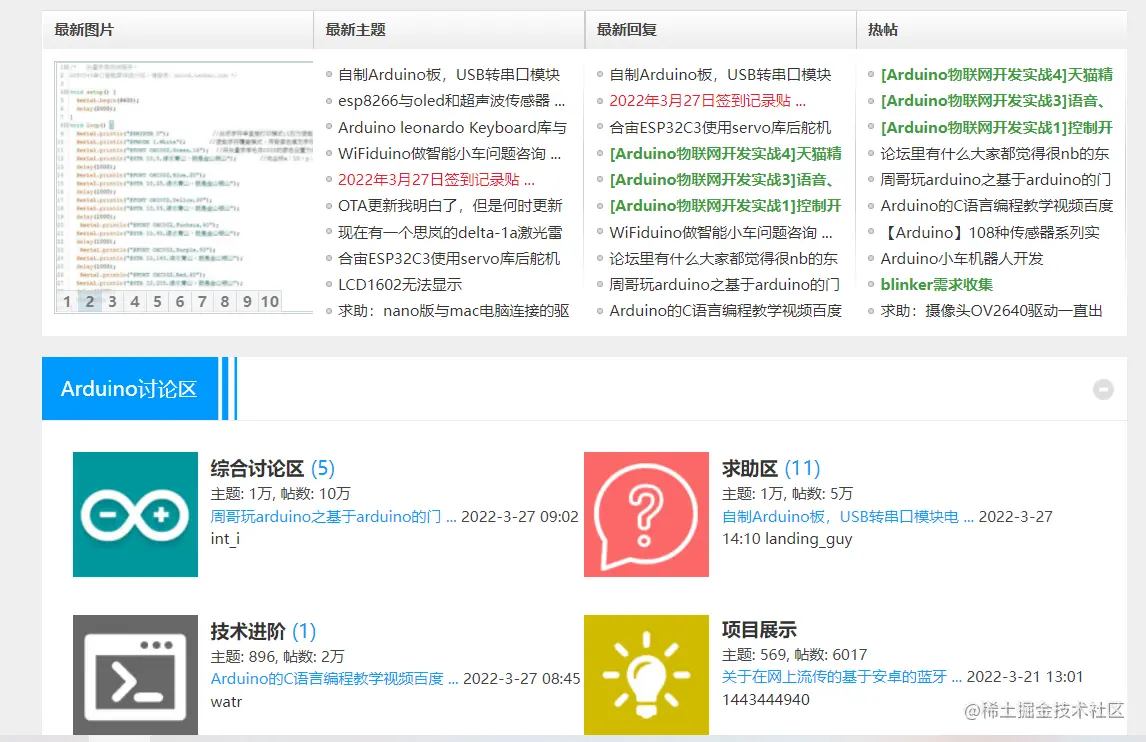Screen dimensions: 1146x742
Task: Open the 技术进阶 terminal icon
Action: 135,675
